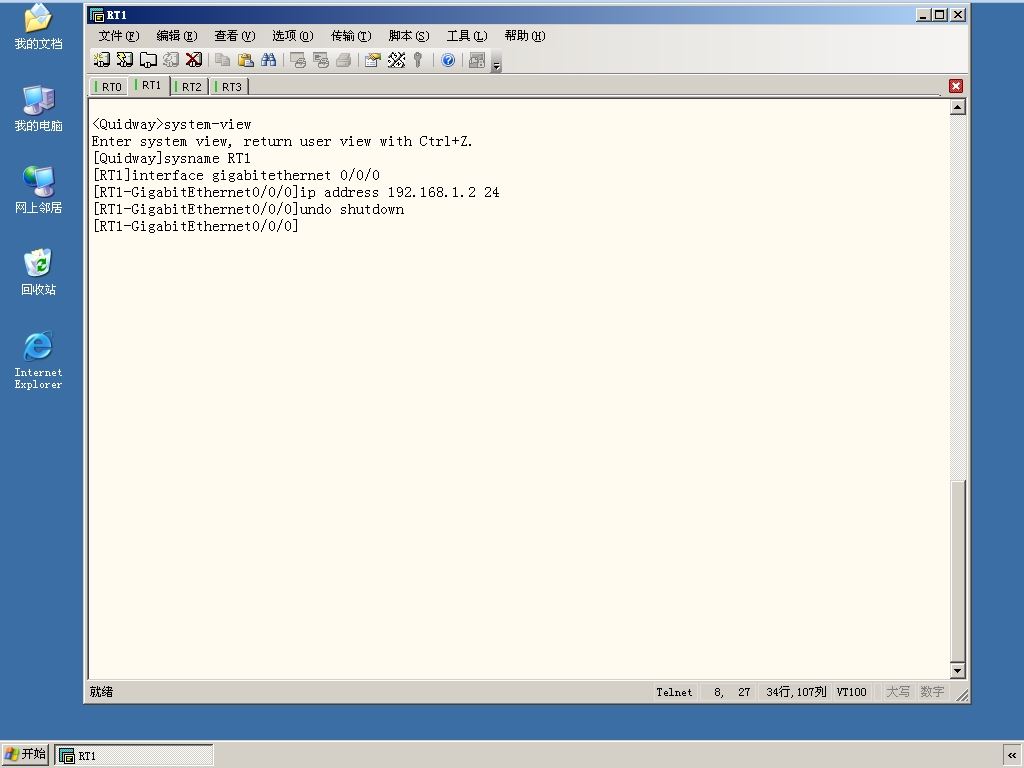Image resolution: width=1024 pixels, height=768 pixels.
Task: Expand the system tray chevron
Action: 1012,756
